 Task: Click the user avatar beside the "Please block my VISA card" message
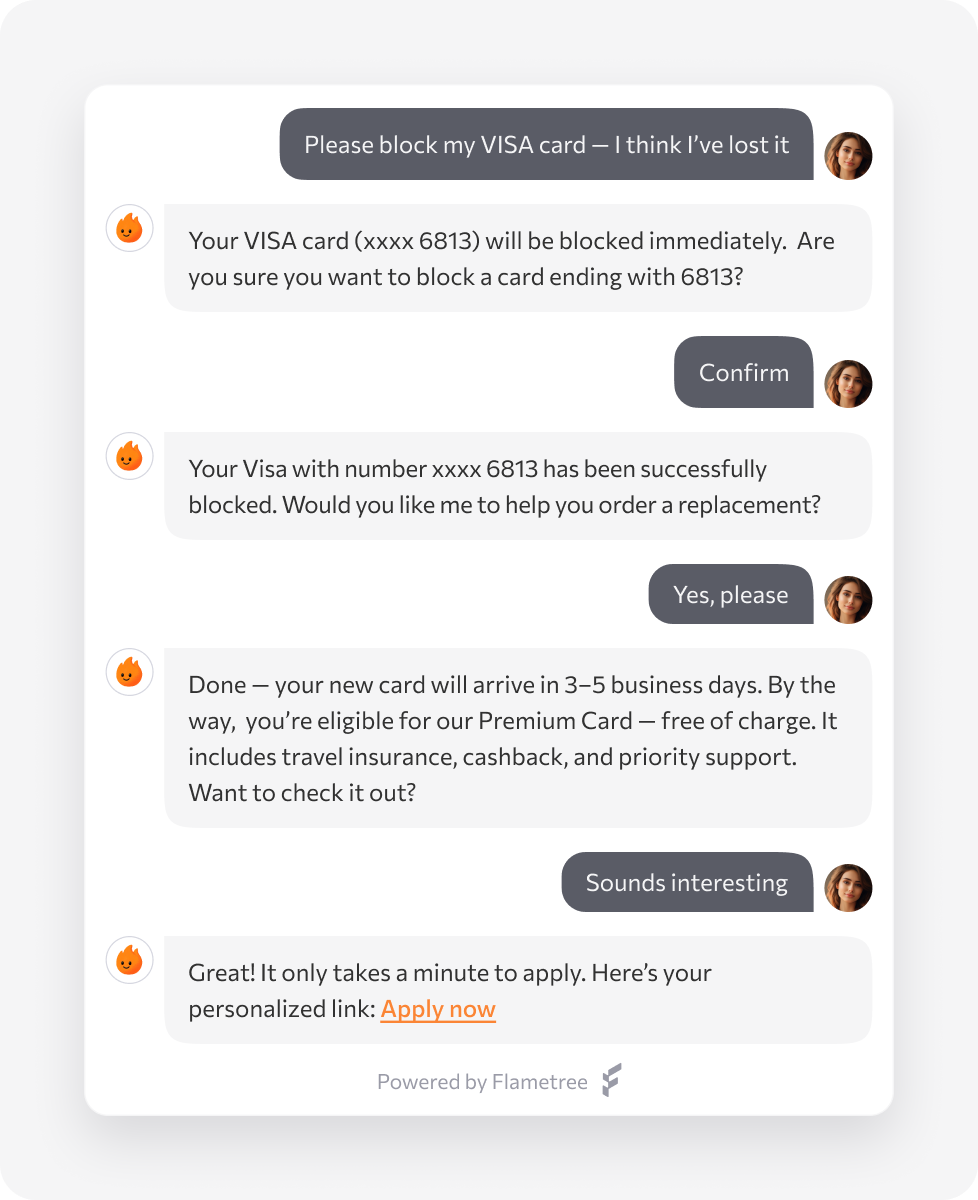pyautogui.click(x=848, y=156)
